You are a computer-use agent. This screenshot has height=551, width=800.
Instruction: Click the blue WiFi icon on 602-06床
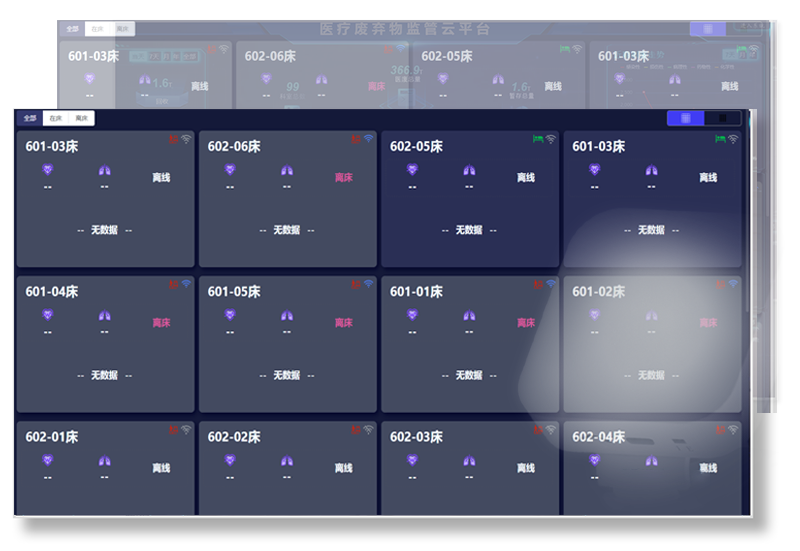pyautogui.click(x=368, y=139)
